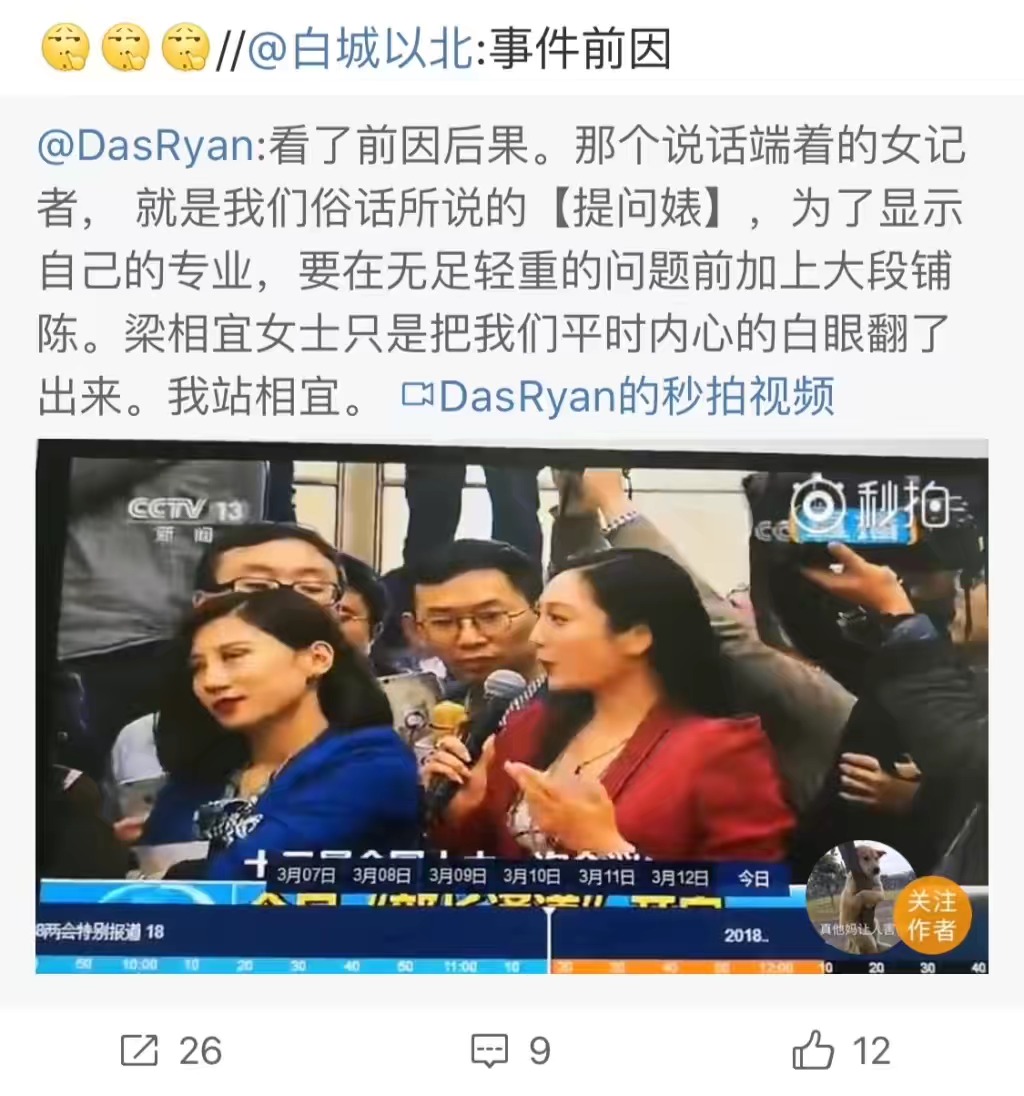Select the 3月12日 date tab
The image size is (1024, 1096).
pos(680,875)
